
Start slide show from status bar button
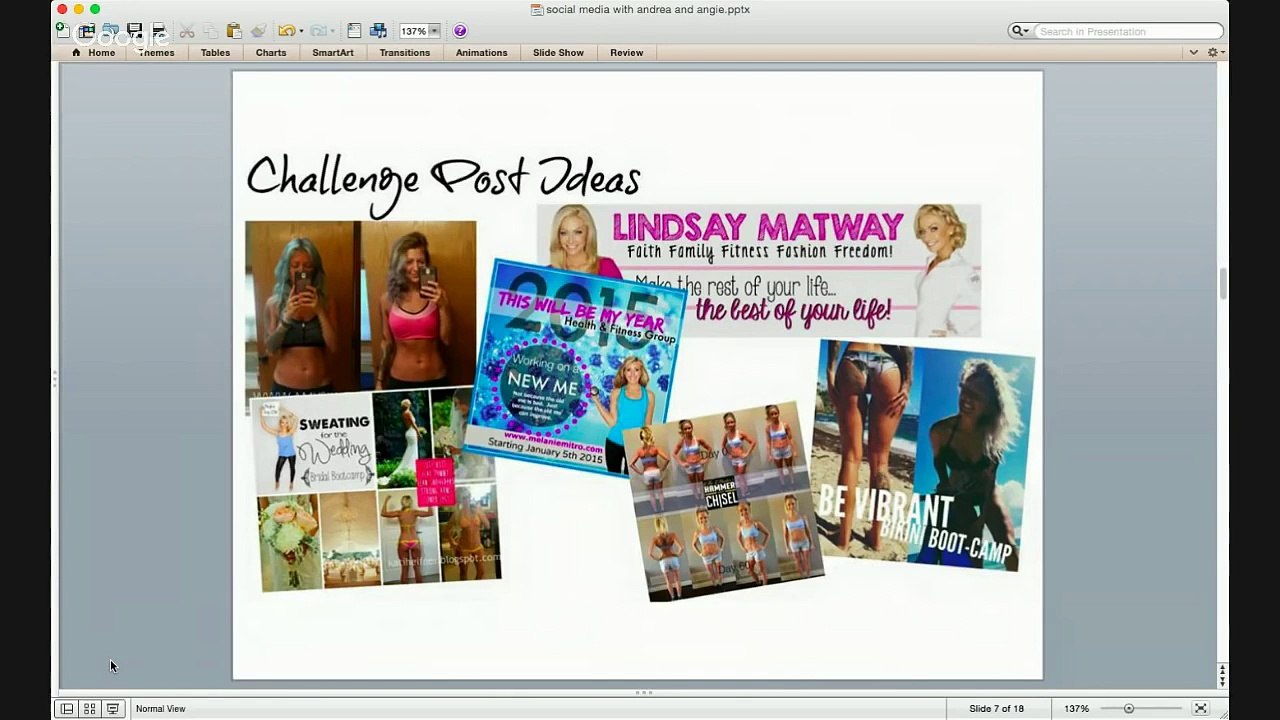112,709
